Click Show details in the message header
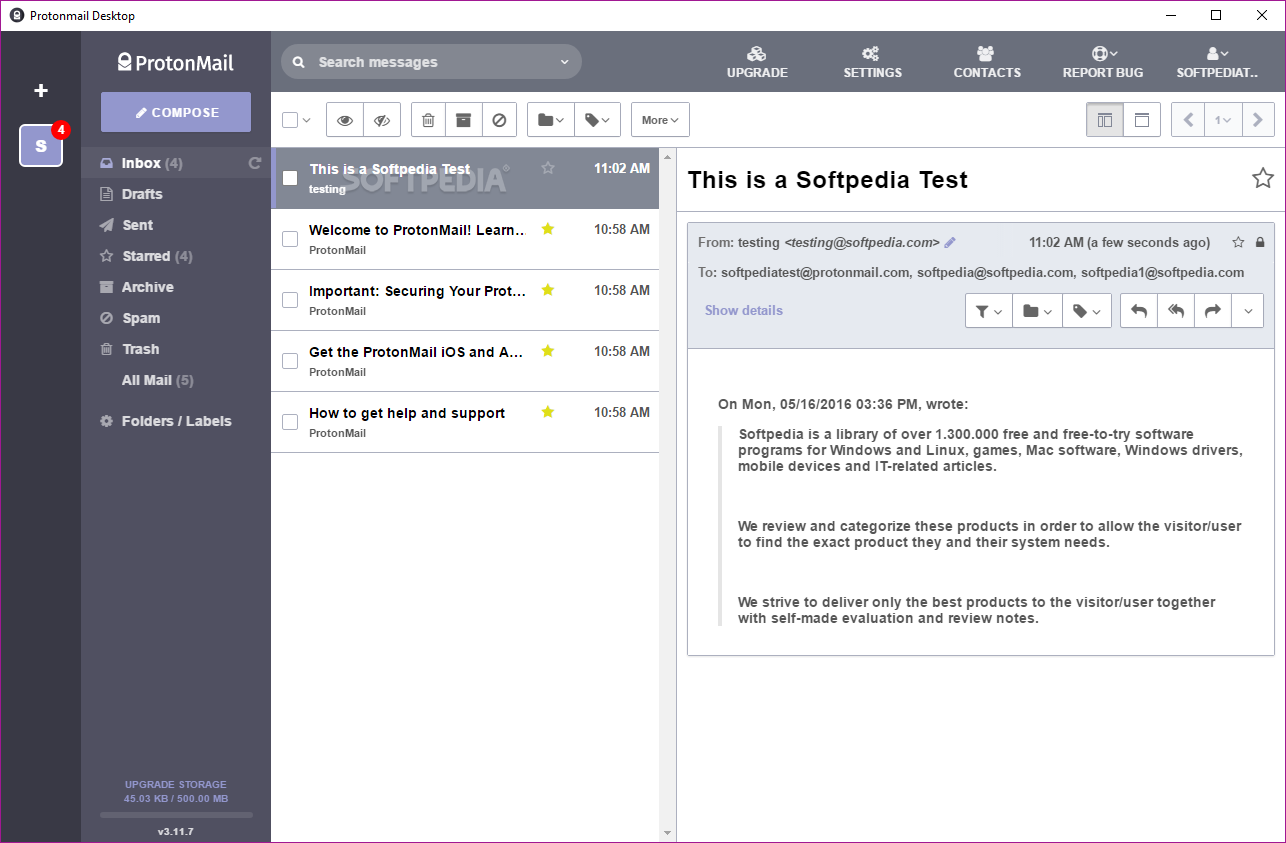This screenshot has height=843, width=1286. tap(743, 310)
